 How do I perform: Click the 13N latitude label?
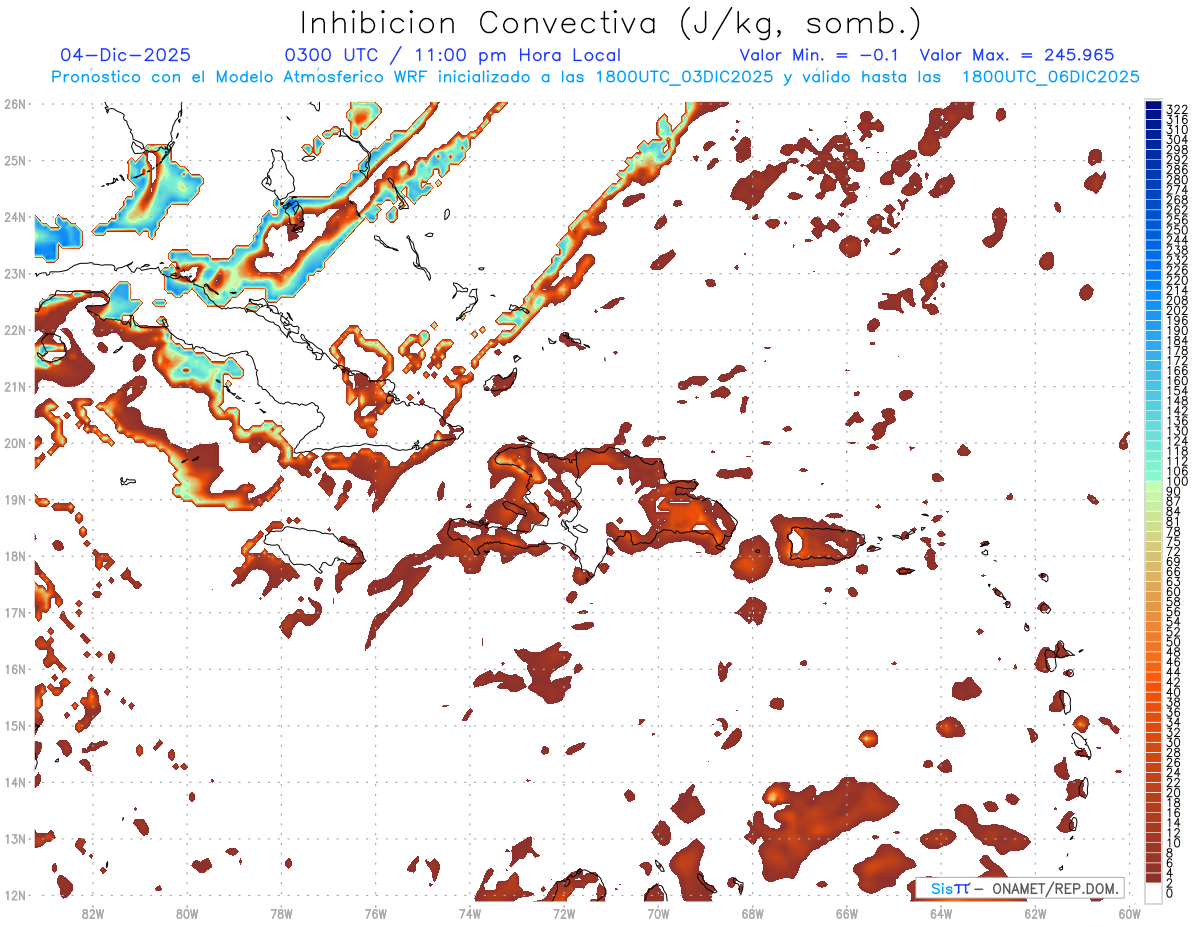coord(15,838)
